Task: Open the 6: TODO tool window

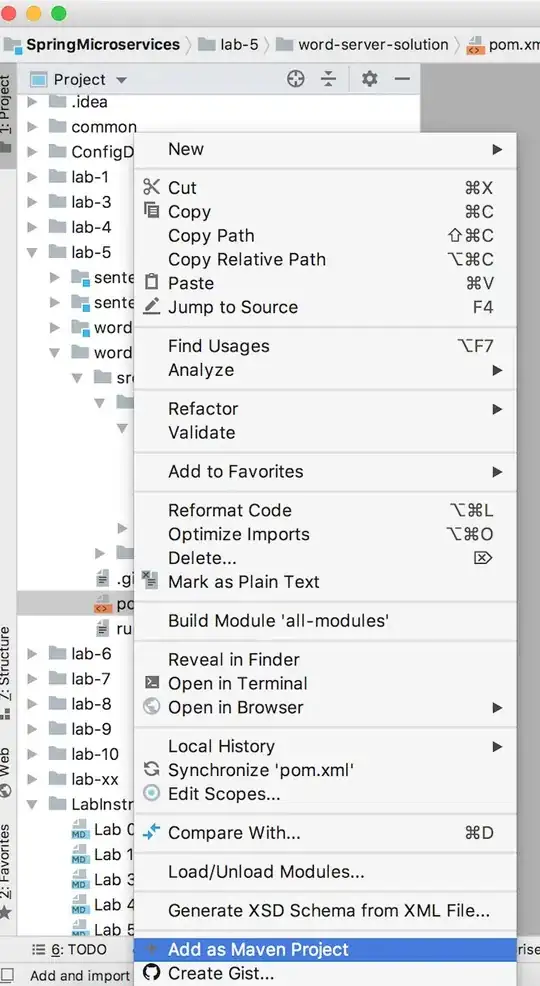Action: click(x=70, y=950)
